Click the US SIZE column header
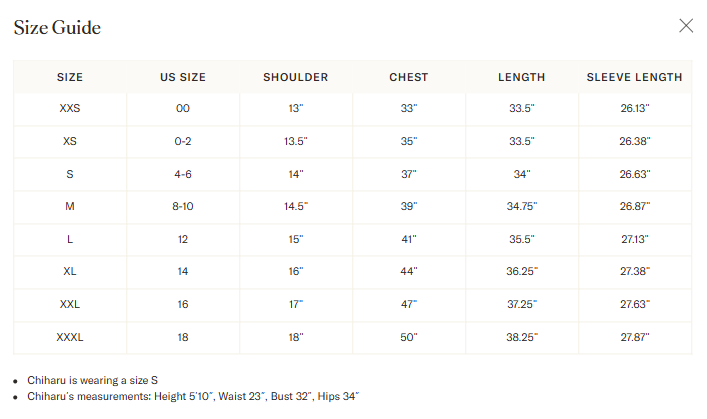The image size is (707, 419). pyautogui.click(x=183, y=78)
